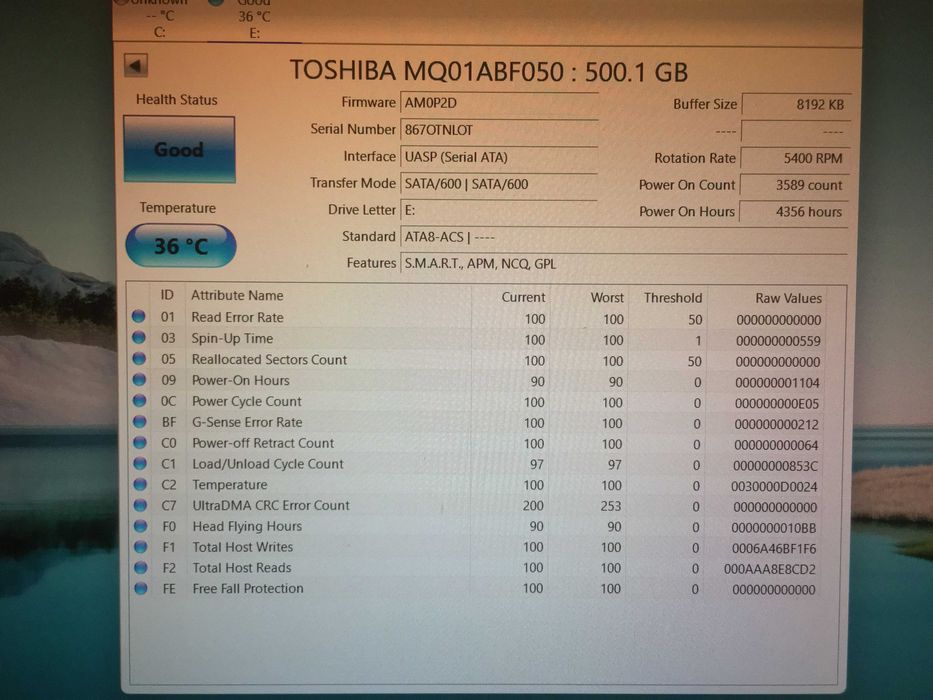Click the status dot for Head Flying Hours

tap(140, 526)
